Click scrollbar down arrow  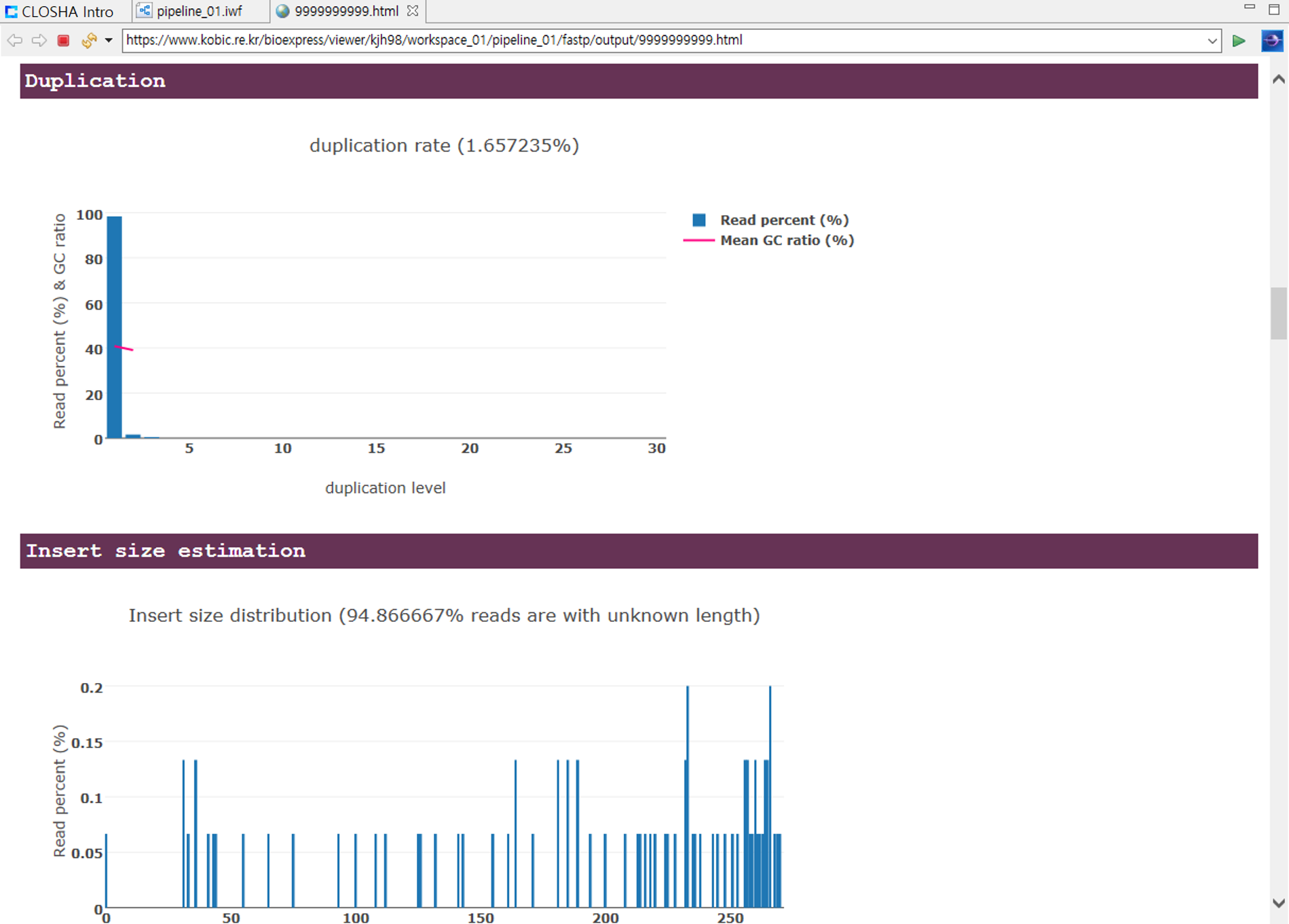pyautogui.click(x=1279, y=904)
